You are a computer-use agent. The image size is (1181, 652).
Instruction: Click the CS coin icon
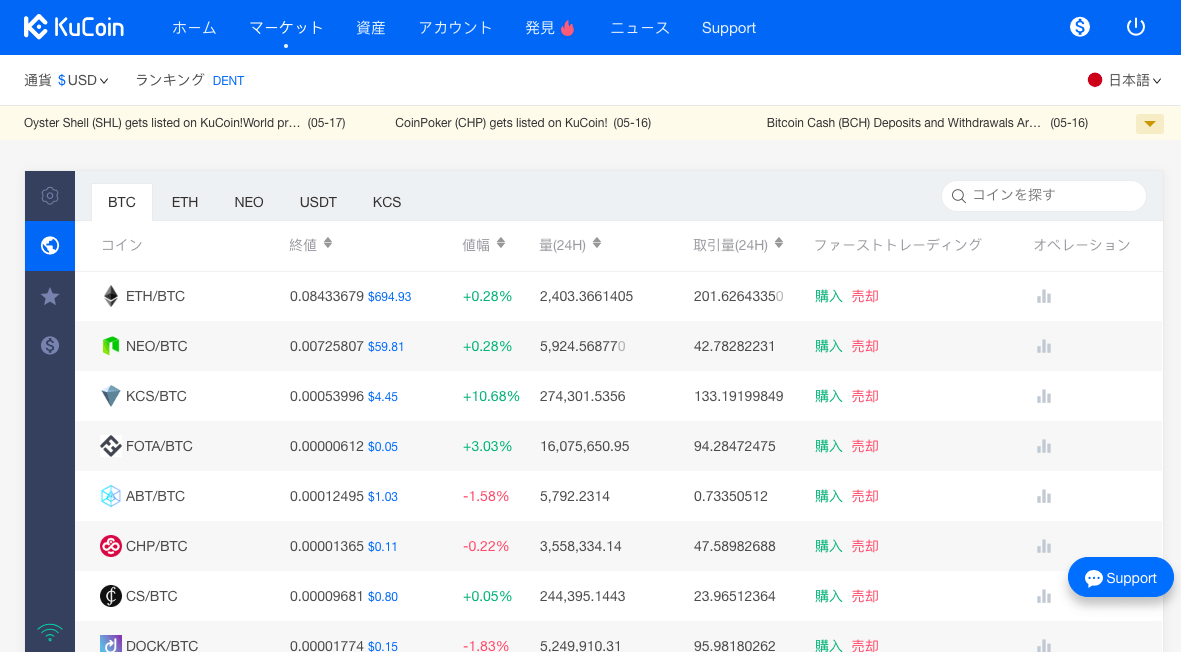pos(111,596)
